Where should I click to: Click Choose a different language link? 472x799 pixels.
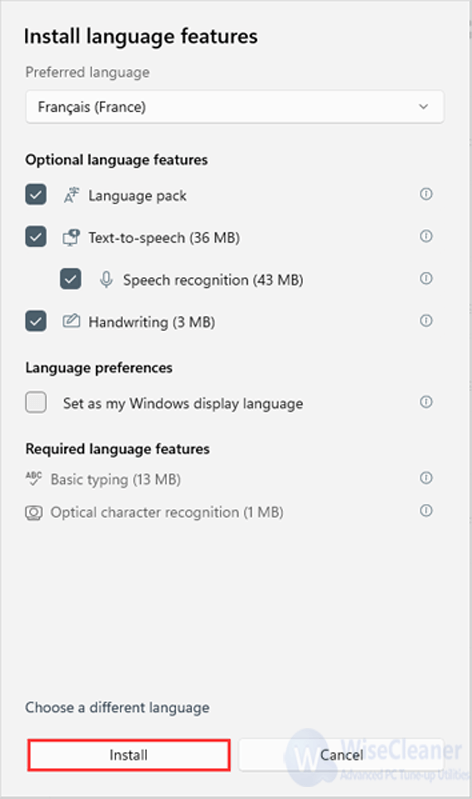117,708
